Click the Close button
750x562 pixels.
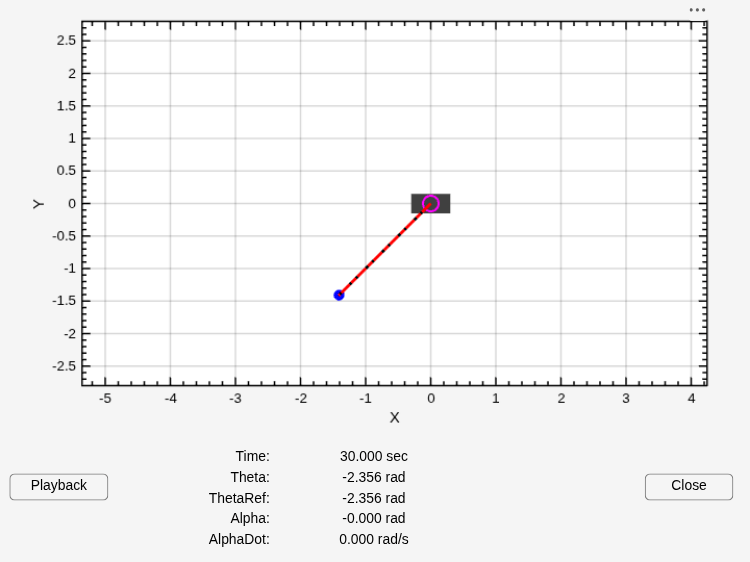688,486
